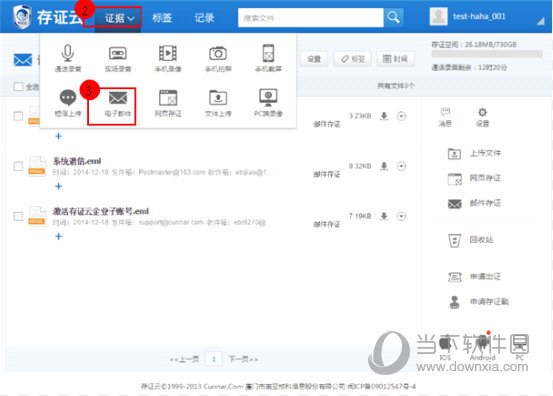Tick checkbox for 系统退信.eml

pos(18,166)
